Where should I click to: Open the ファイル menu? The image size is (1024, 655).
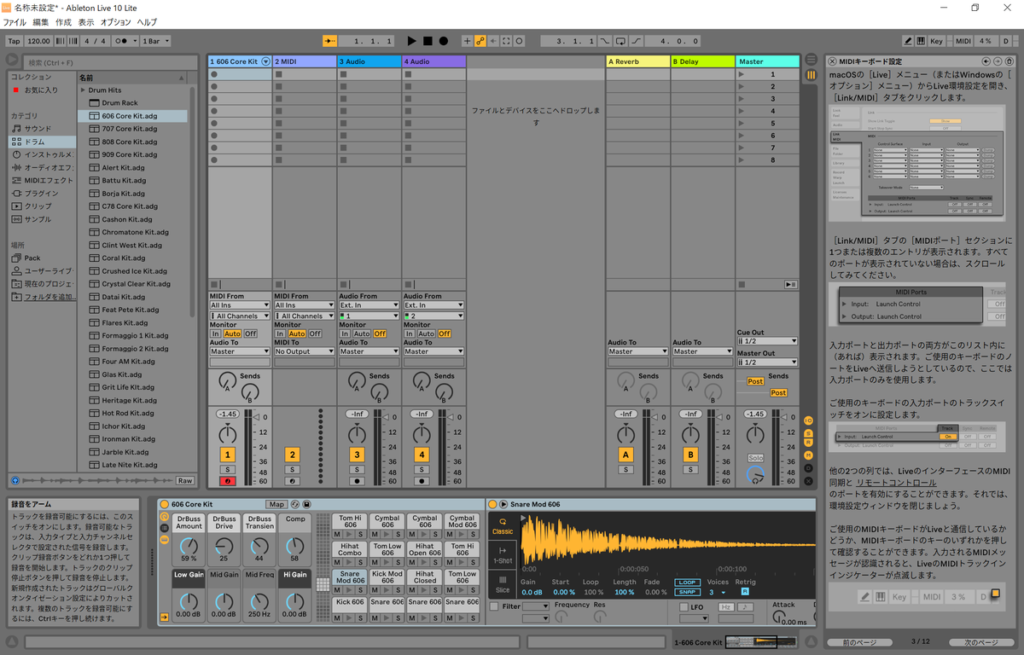click(x=14, y=22)
